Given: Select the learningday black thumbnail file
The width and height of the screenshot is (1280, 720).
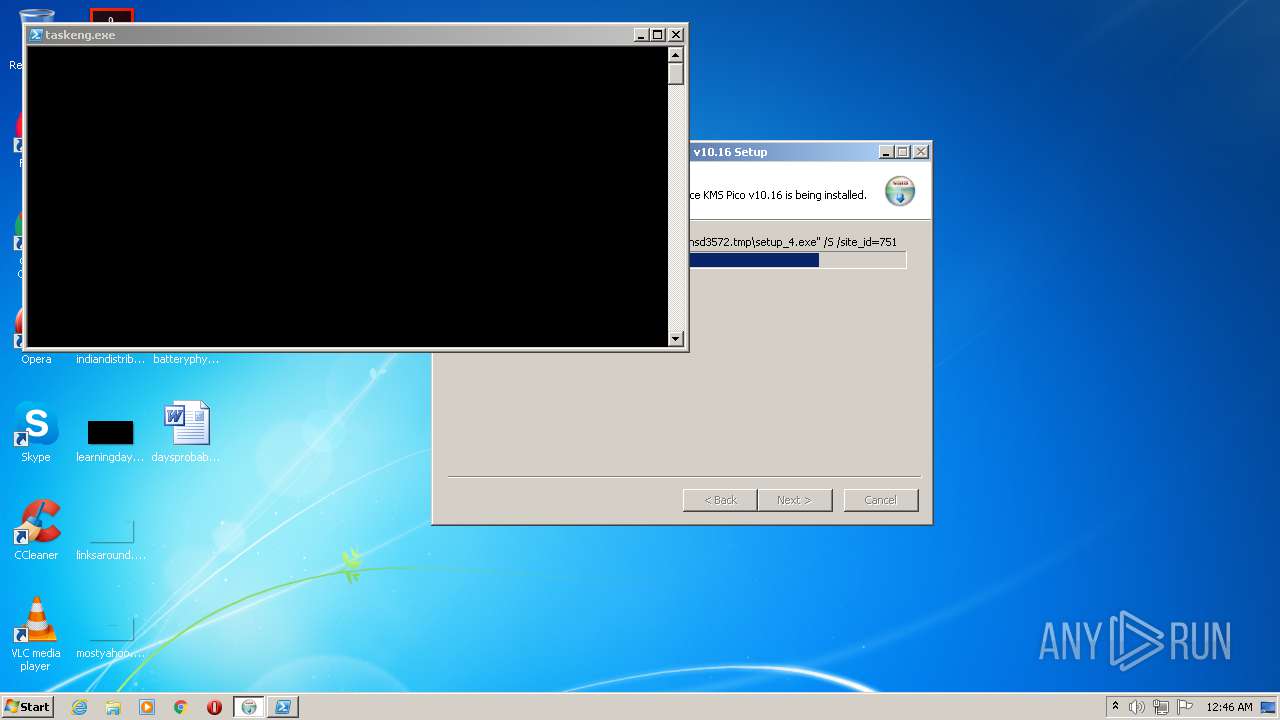Looking at the screenshot, I should (x=110, y=432).
